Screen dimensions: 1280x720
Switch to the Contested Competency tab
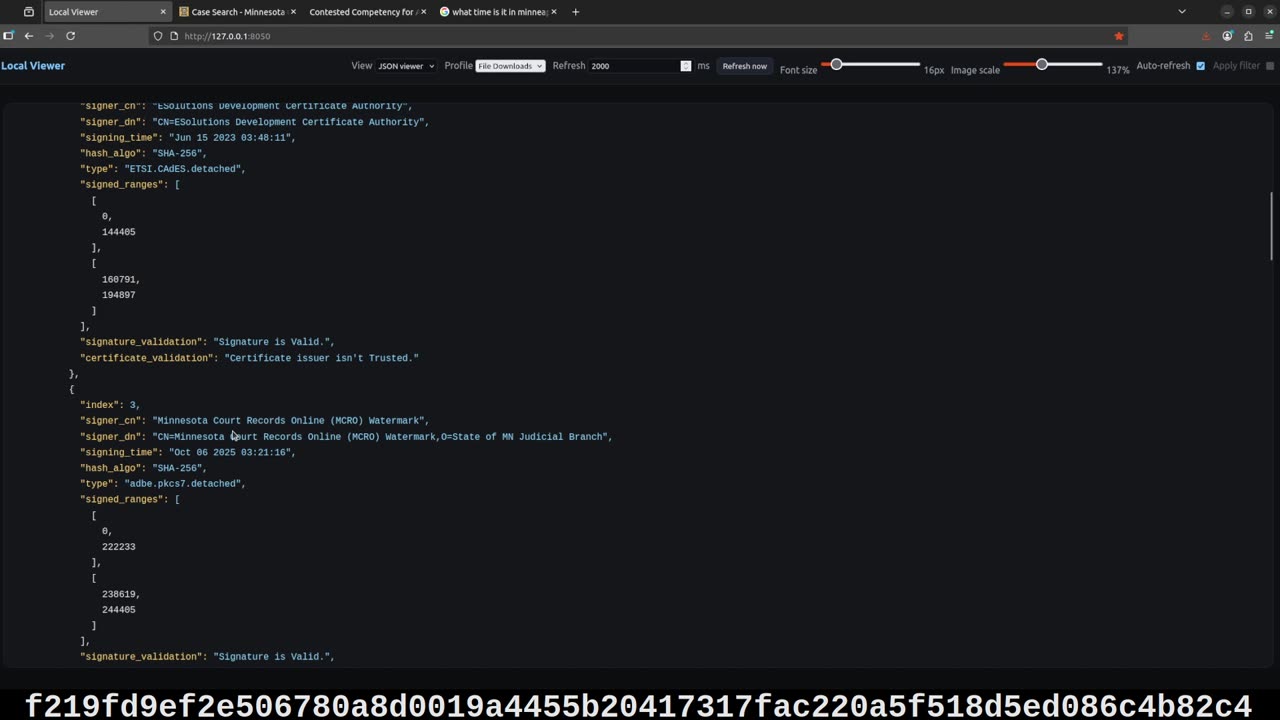pyautogui.click(x=367, y=12)
